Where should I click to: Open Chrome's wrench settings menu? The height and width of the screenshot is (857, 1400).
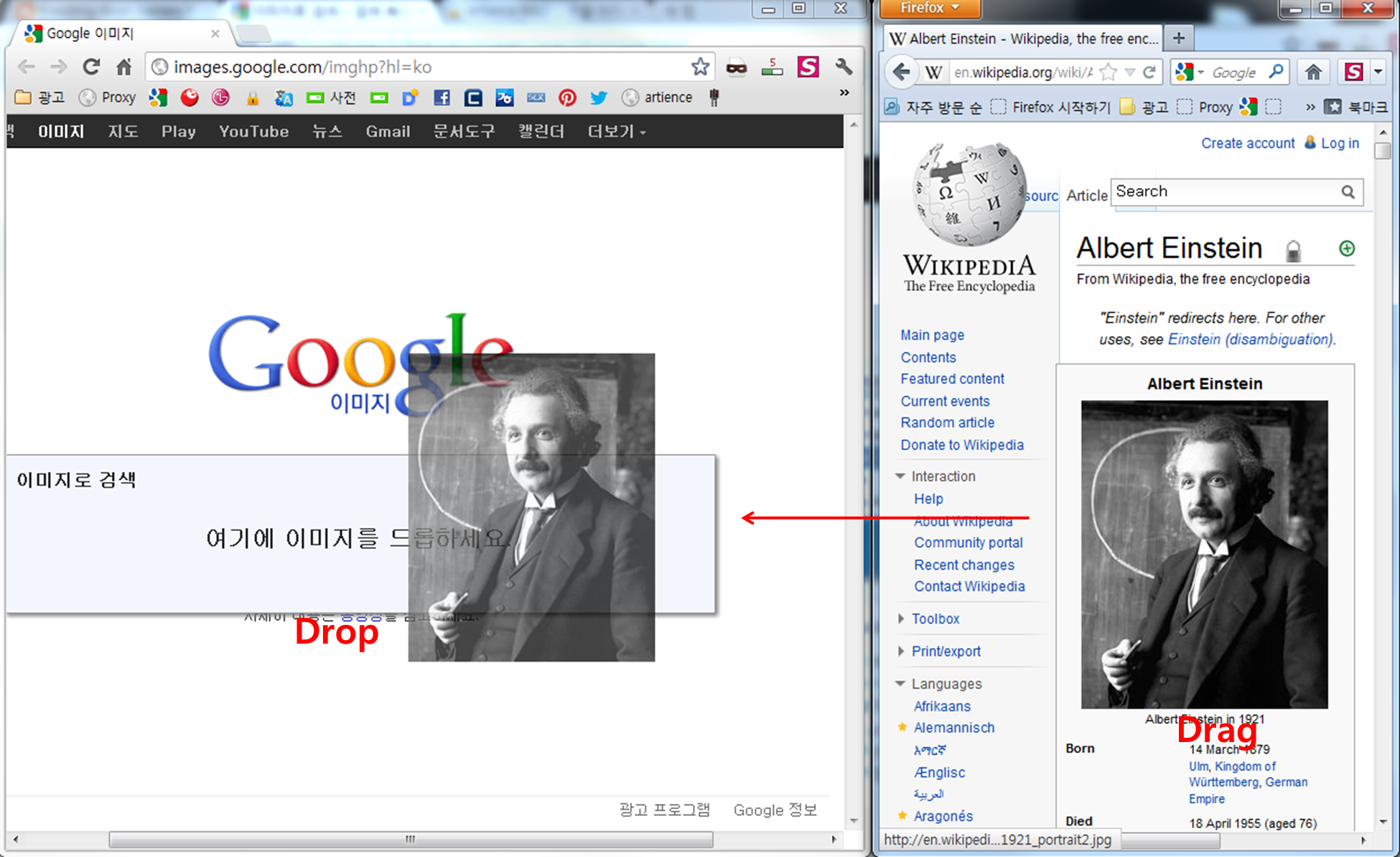coord(844,67)
